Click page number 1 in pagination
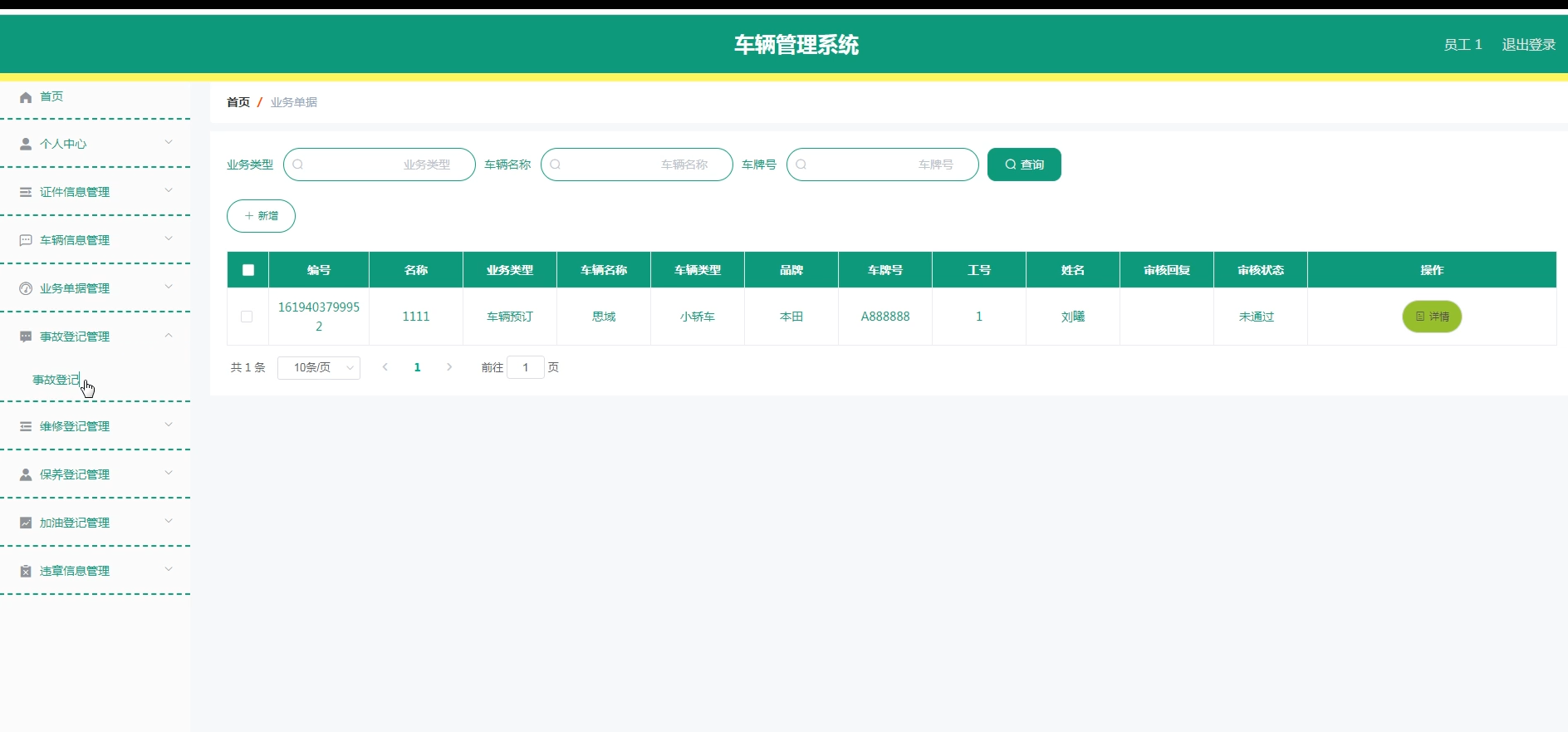The height and width of the screenshot is (732, 1568). (418, 367)
